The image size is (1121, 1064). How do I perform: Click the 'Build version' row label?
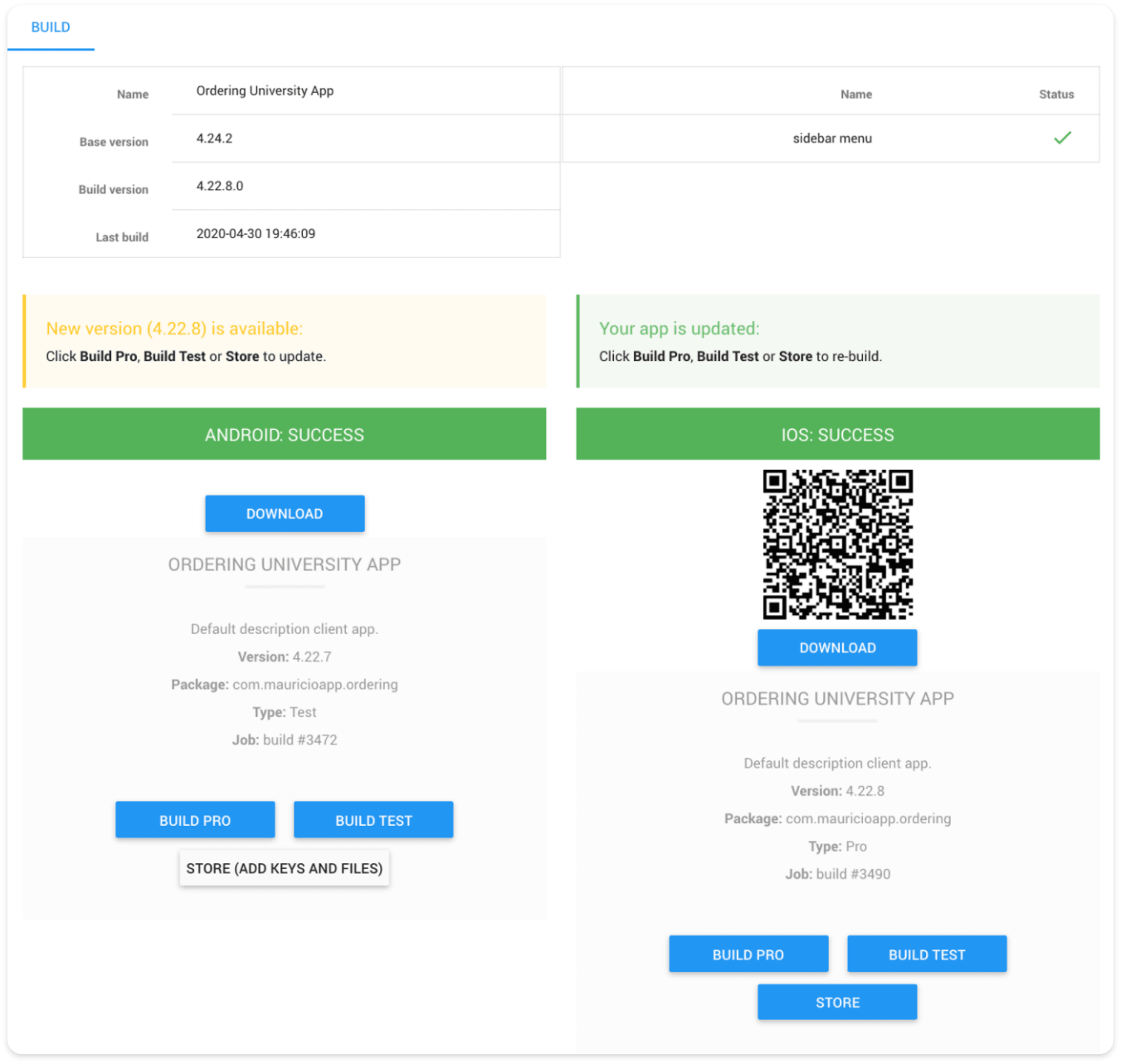114,189
